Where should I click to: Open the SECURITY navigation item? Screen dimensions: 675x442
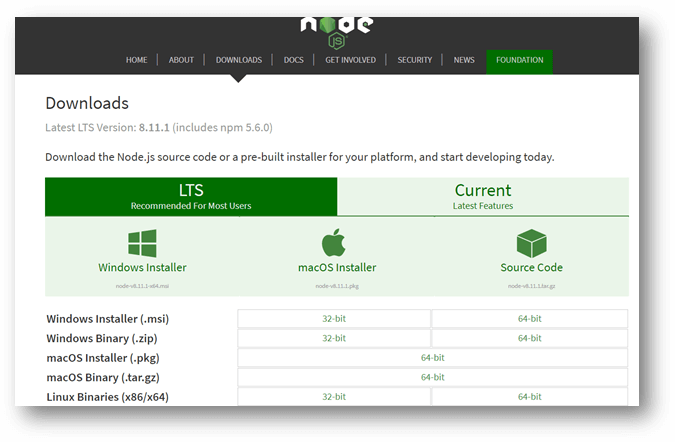click(415, 60)
